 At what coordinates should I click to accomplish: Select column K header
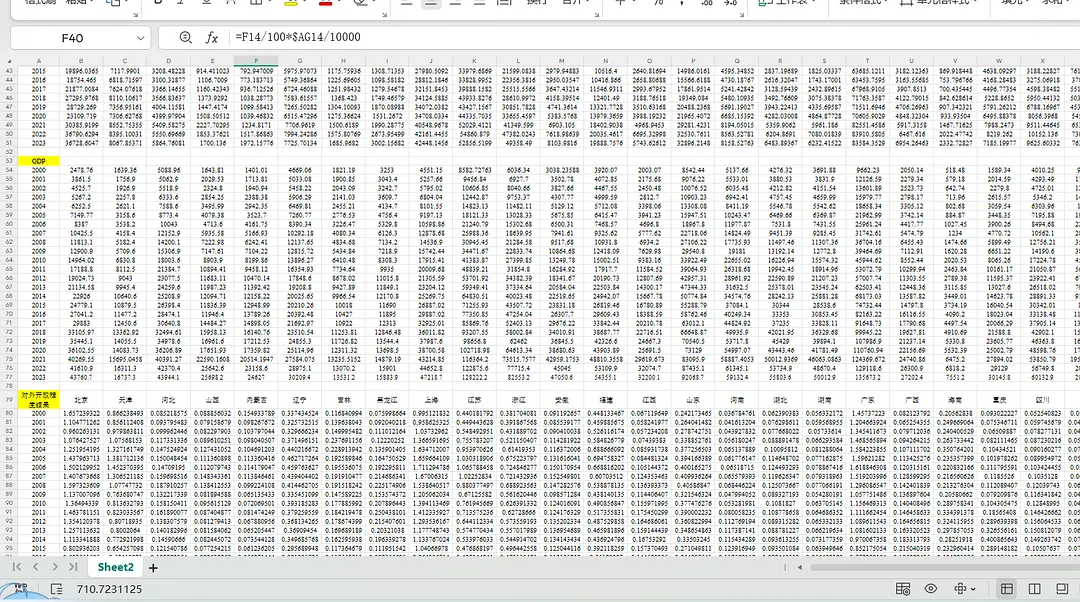pyautogui.click(x=475, y=61)
